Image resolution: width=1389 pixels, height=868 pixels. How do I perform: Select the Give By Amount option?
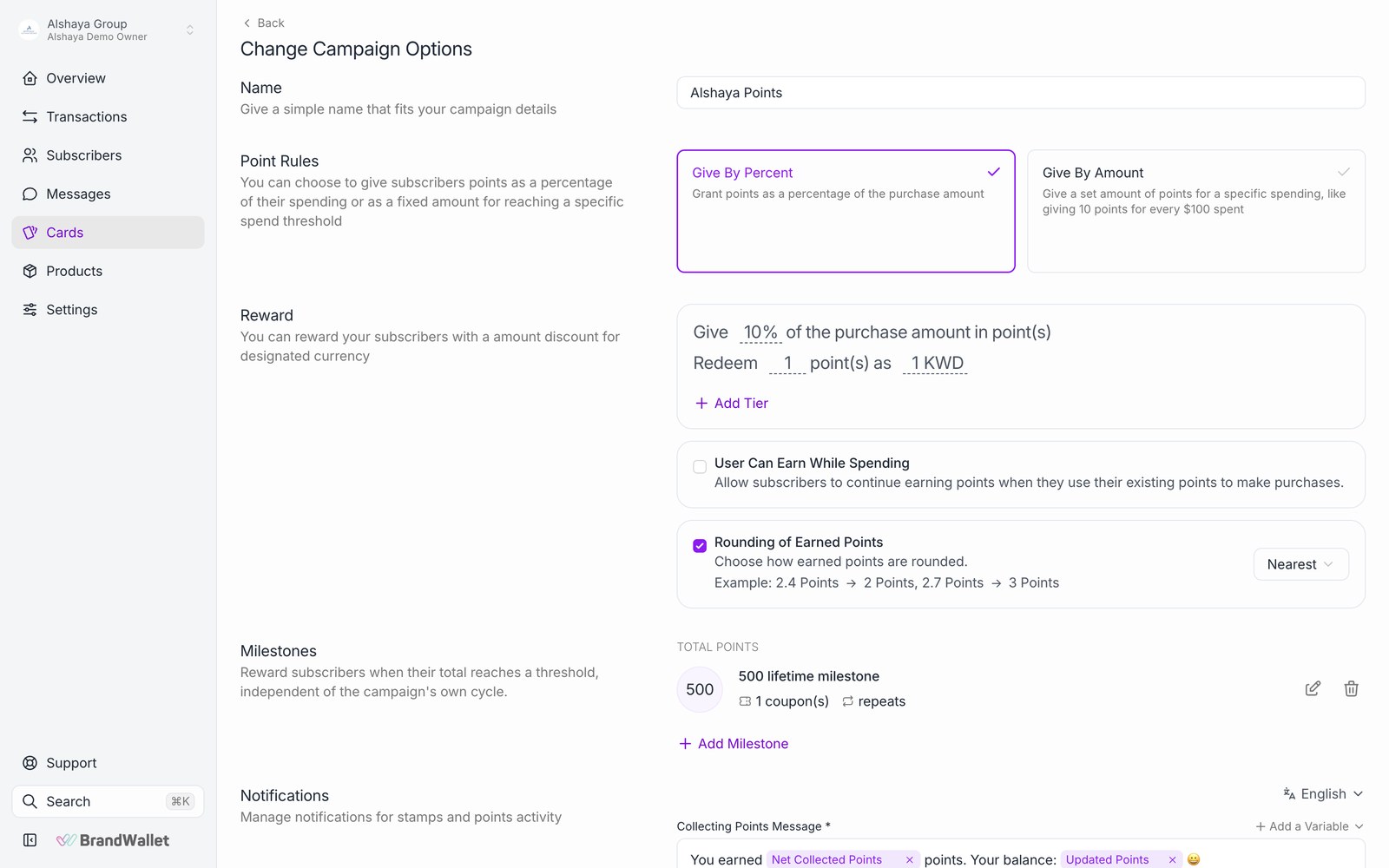point(1196,211)
